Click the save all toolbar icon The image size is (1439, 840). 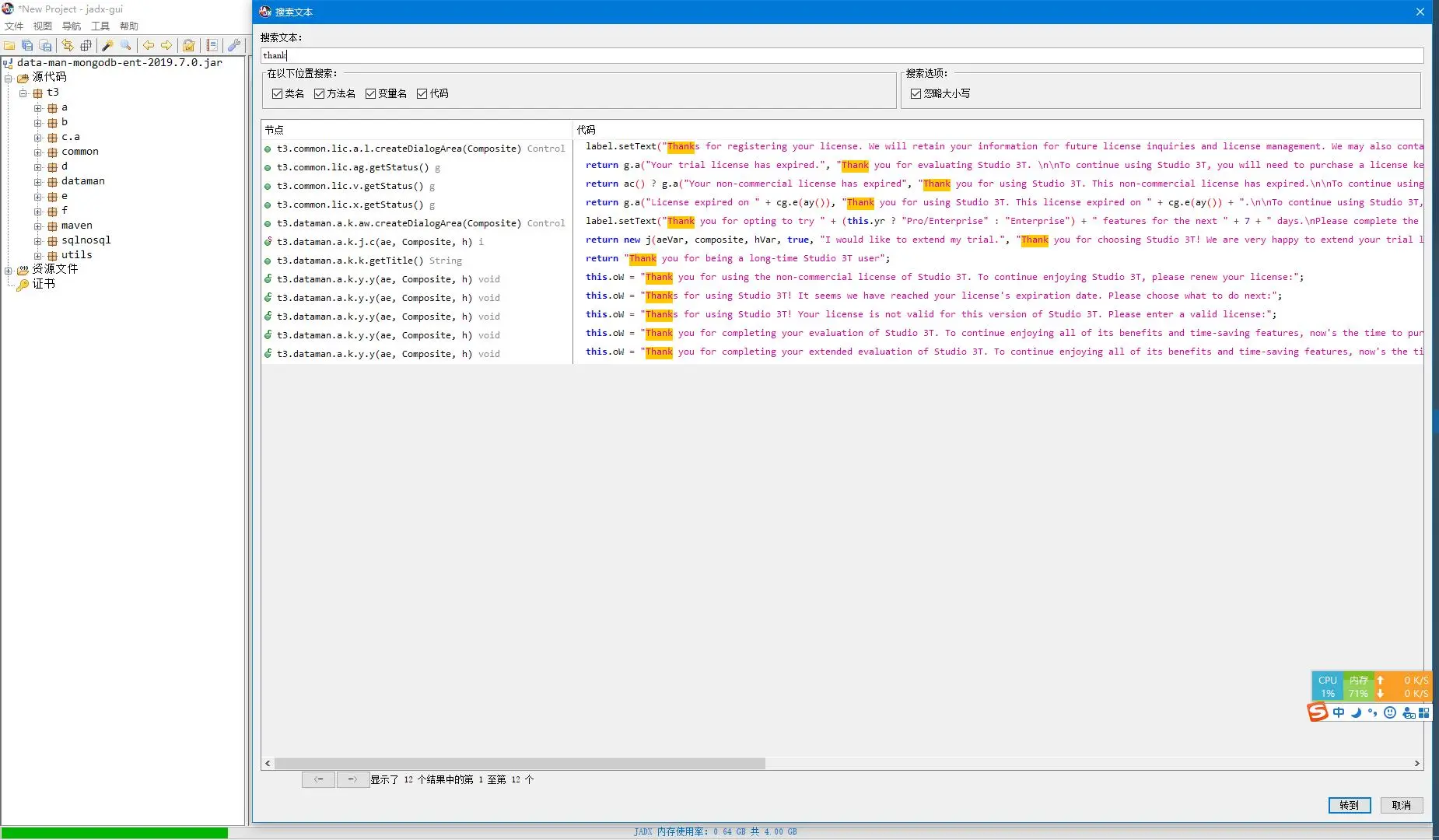click(27, 45)
